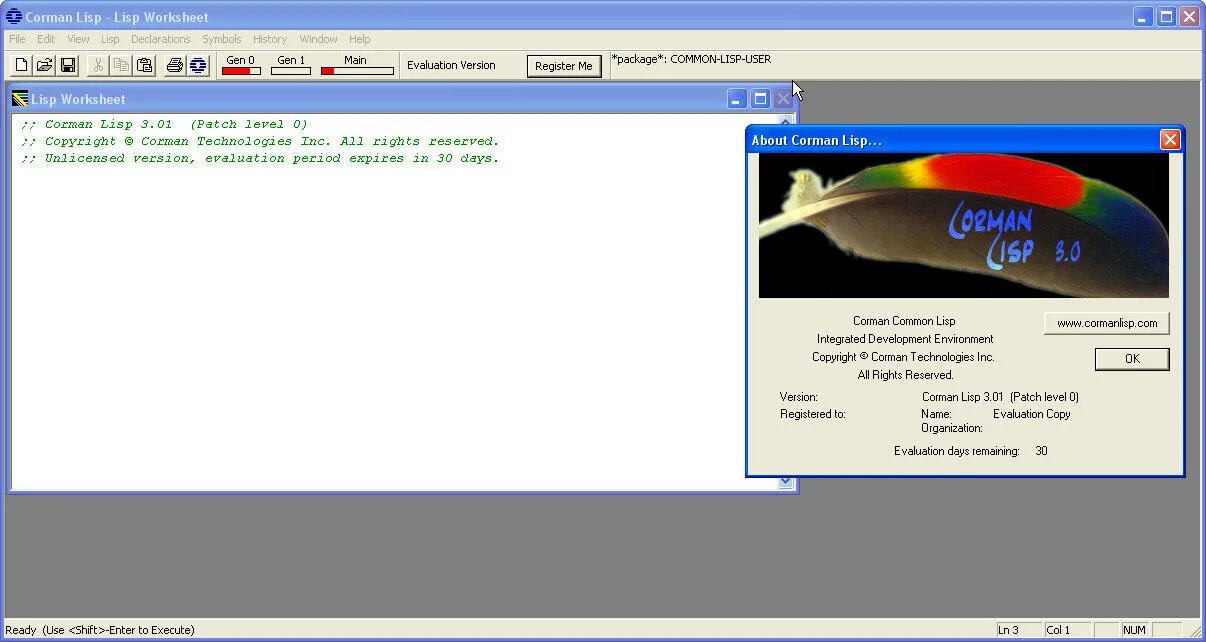Click the Cut scissors icon
Screen dimensions: 1206x642
click(x=98, y=65)
